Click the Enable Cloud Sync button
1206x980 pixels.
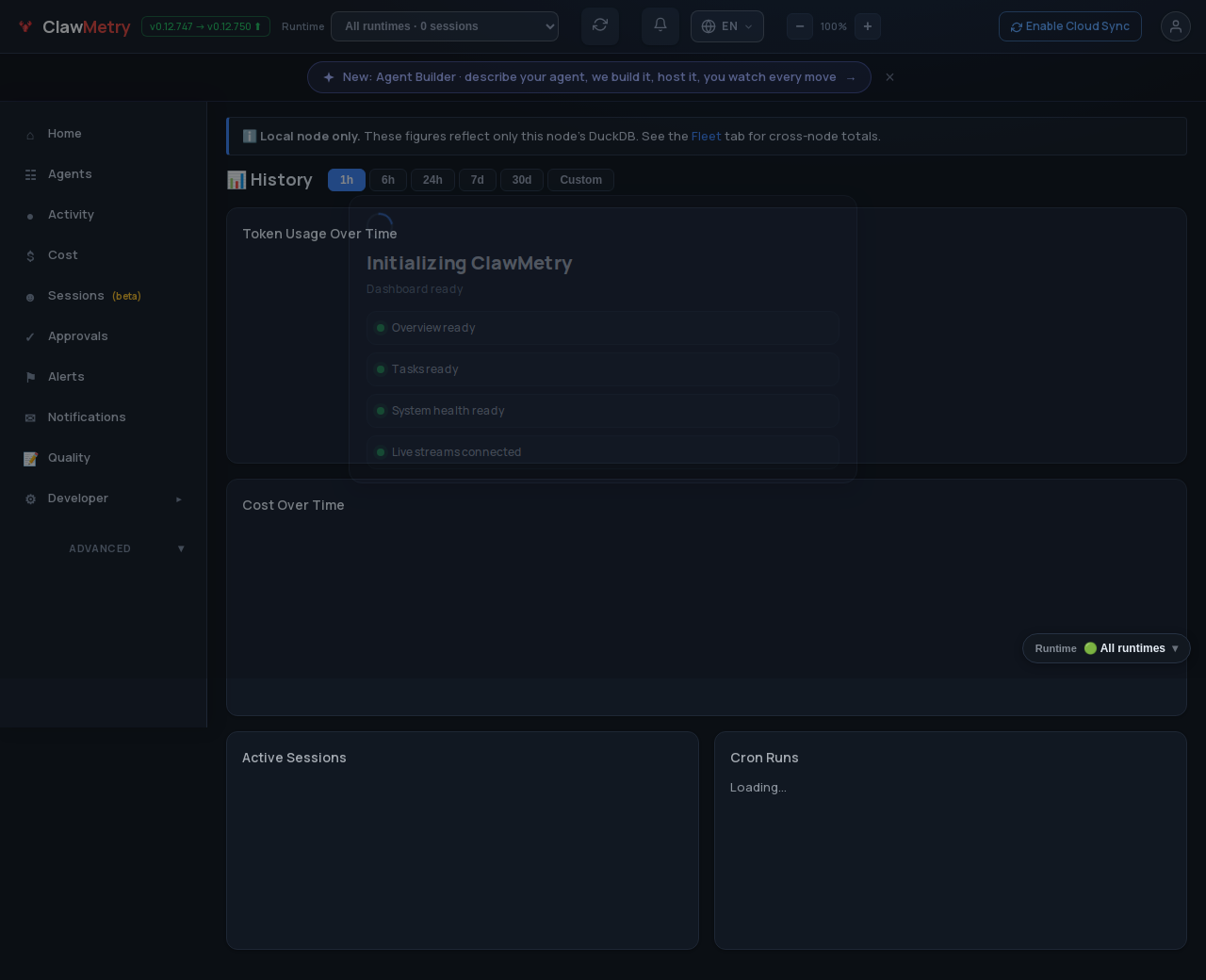(1070, 26)
